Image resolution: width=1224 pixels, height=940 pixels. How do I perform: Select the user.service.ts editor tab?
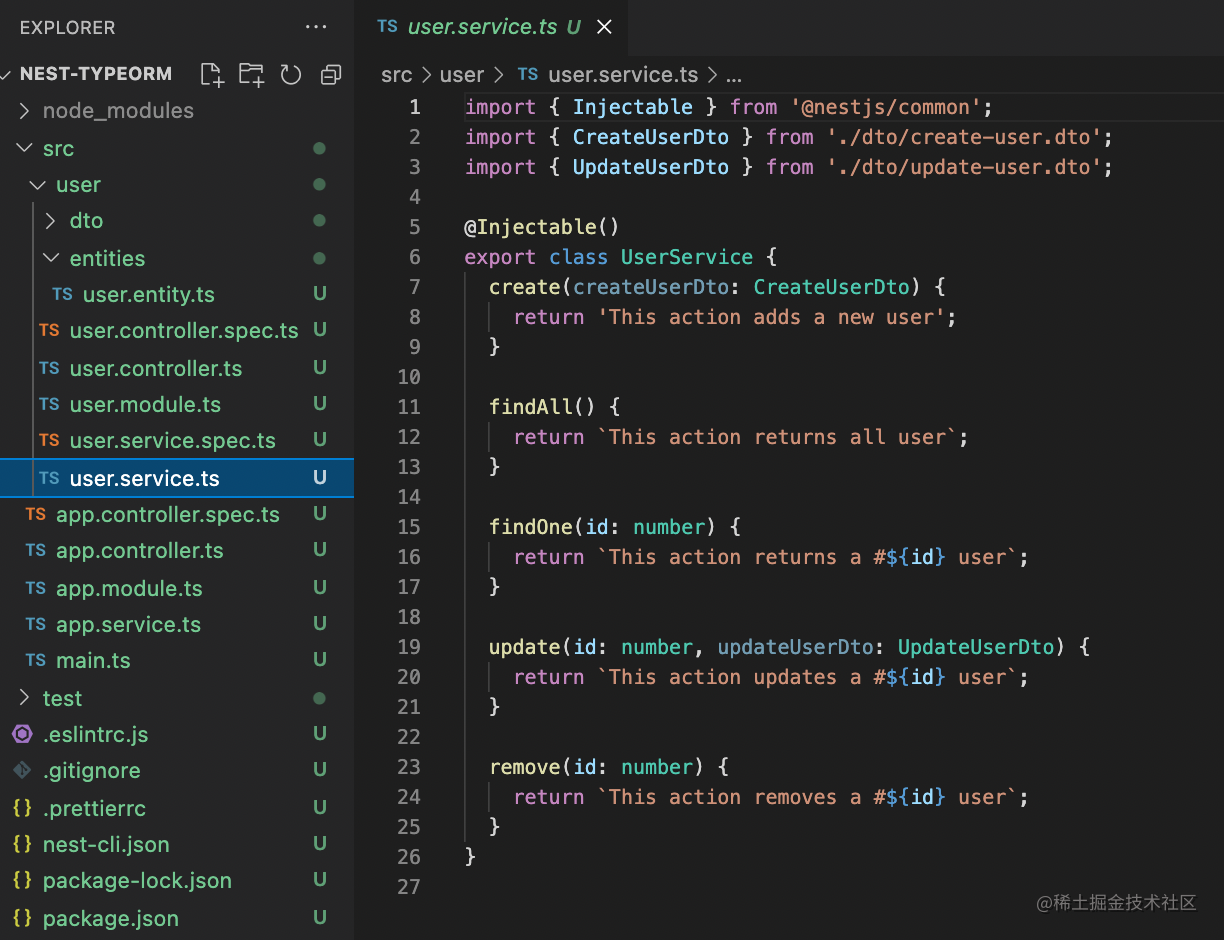pos(481,27)
